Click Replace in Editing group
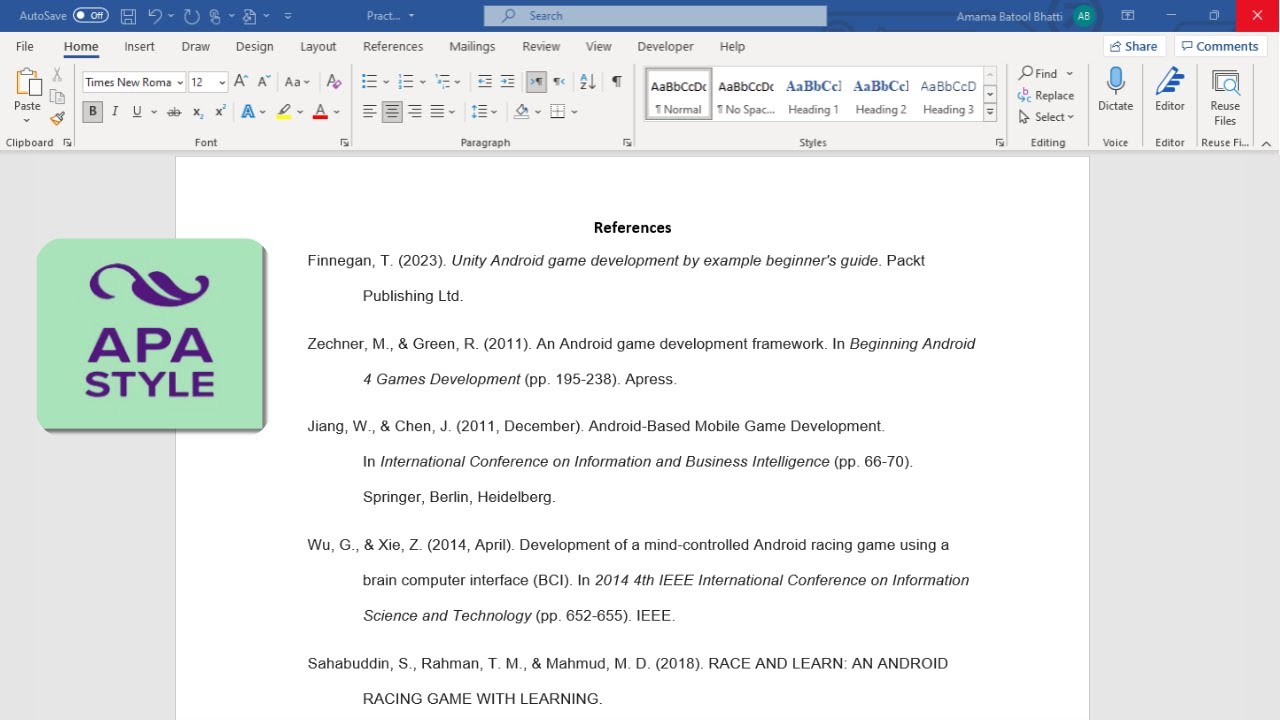1280x720 pixels. 1046,95
